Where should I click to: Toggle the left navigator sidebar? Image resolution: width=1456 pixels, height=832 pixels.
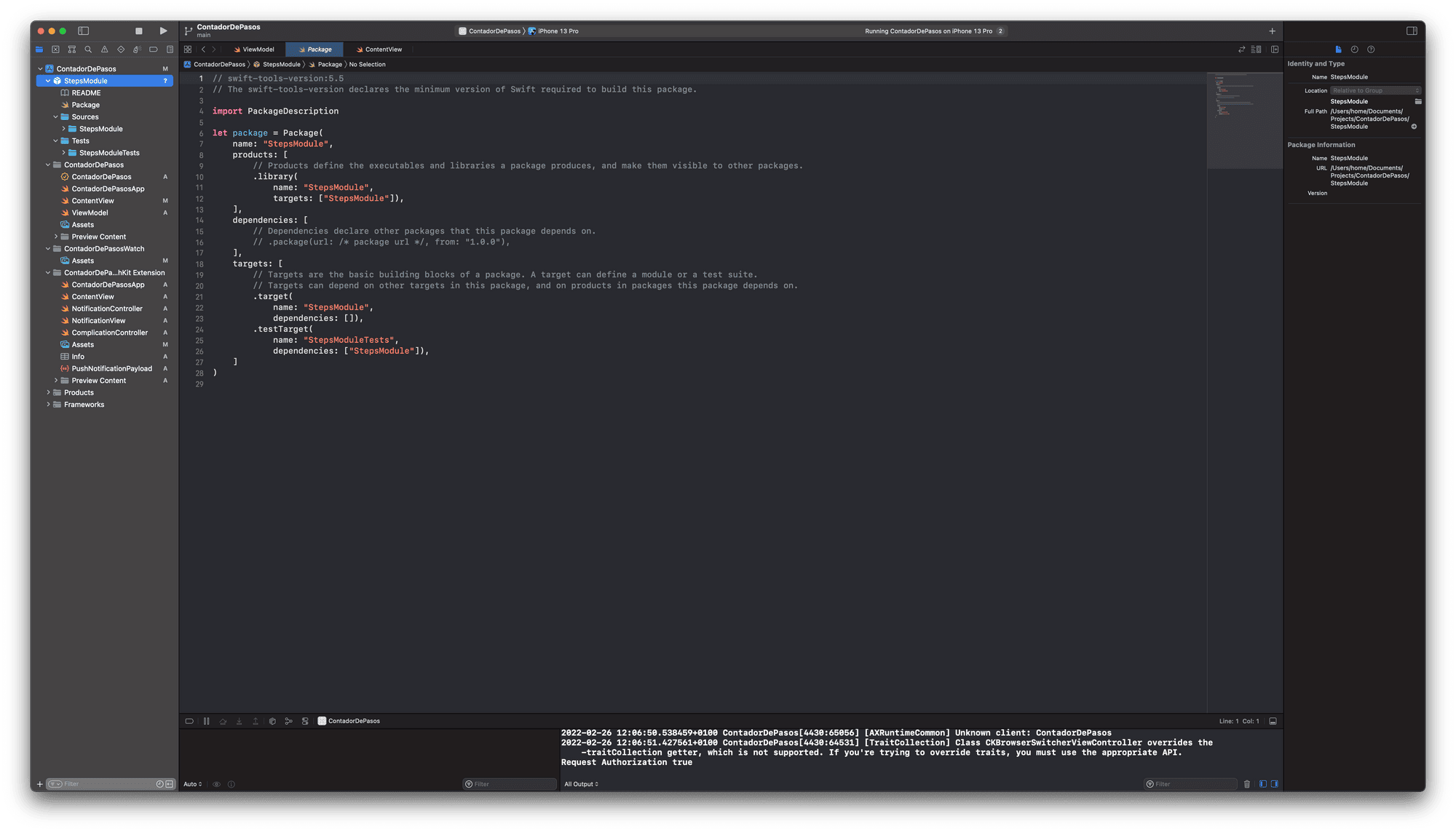click(x=83, y=31)
